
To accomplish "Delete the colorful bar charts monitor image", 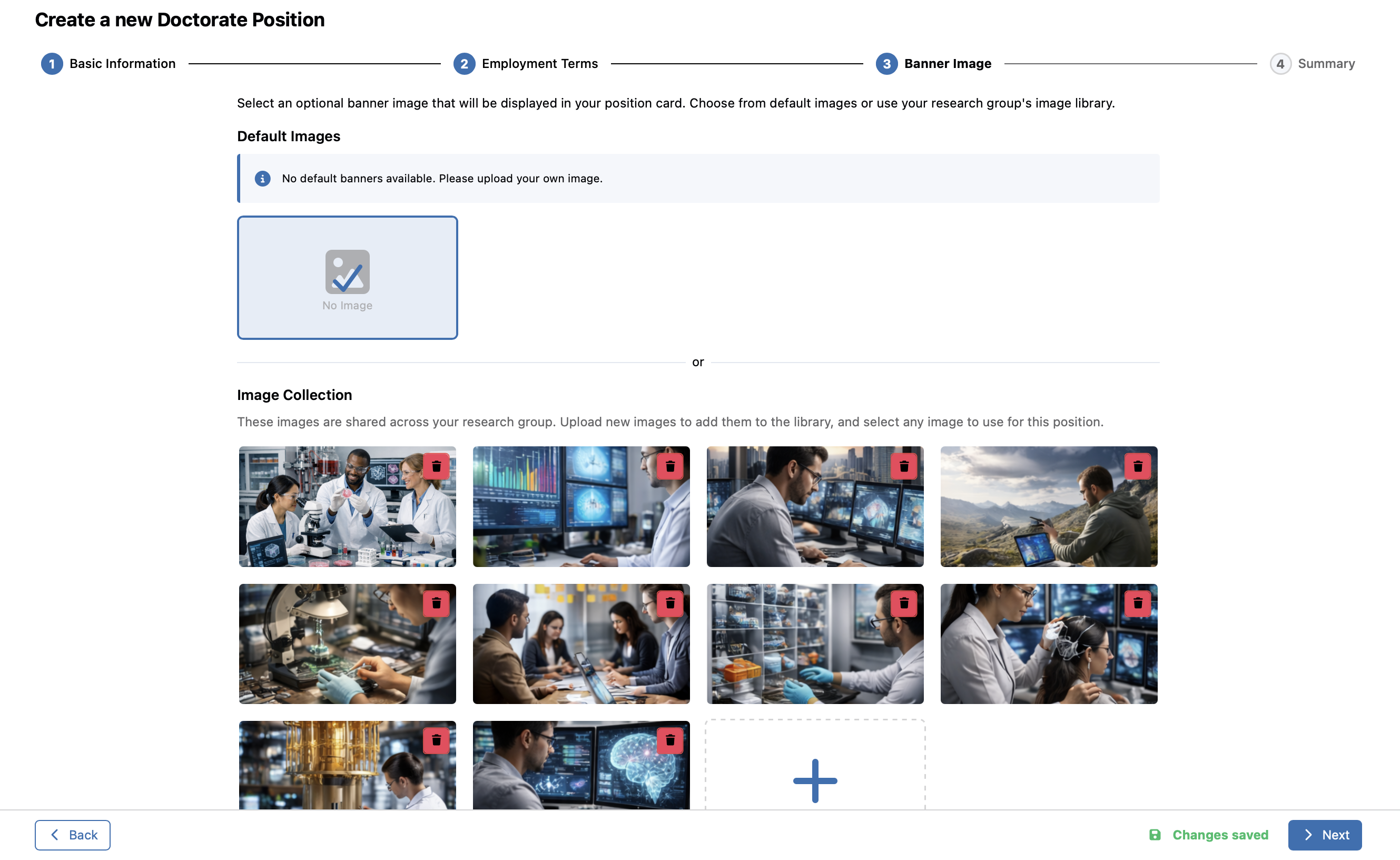I will (669, 466).
